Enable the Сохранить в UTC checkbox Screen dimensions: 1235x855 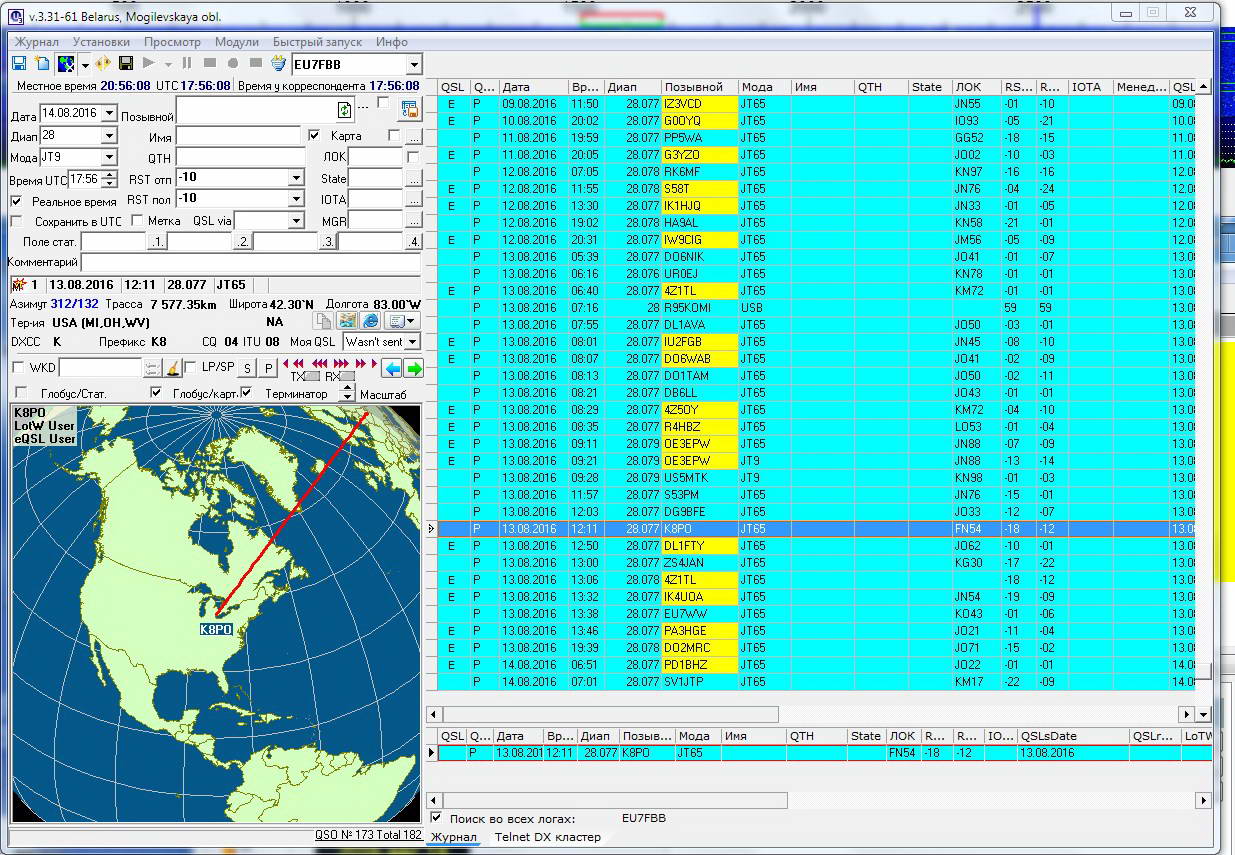(x=16, y=221)
